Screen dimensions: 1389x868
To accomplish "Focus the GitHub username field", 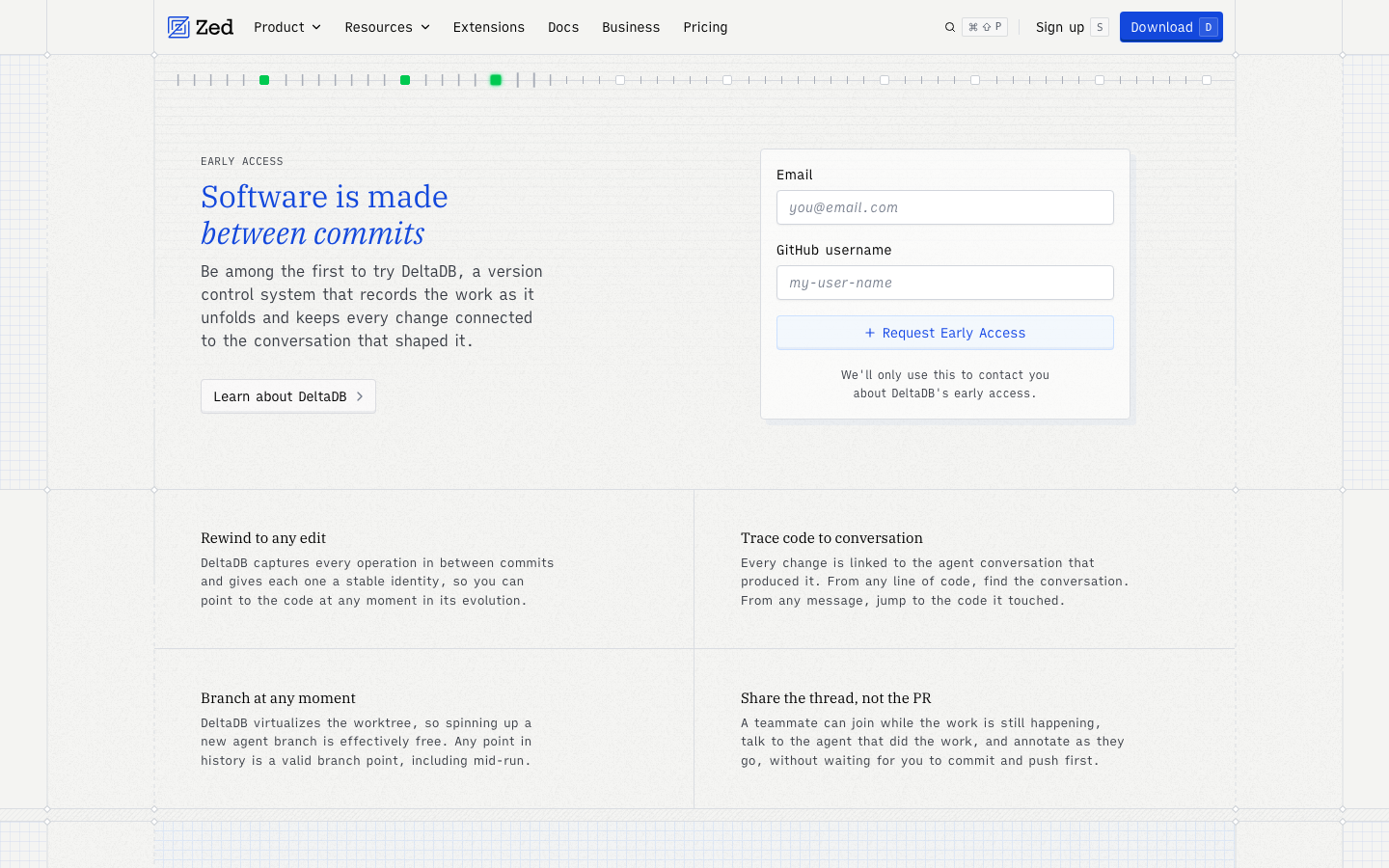I will point(945,283).
